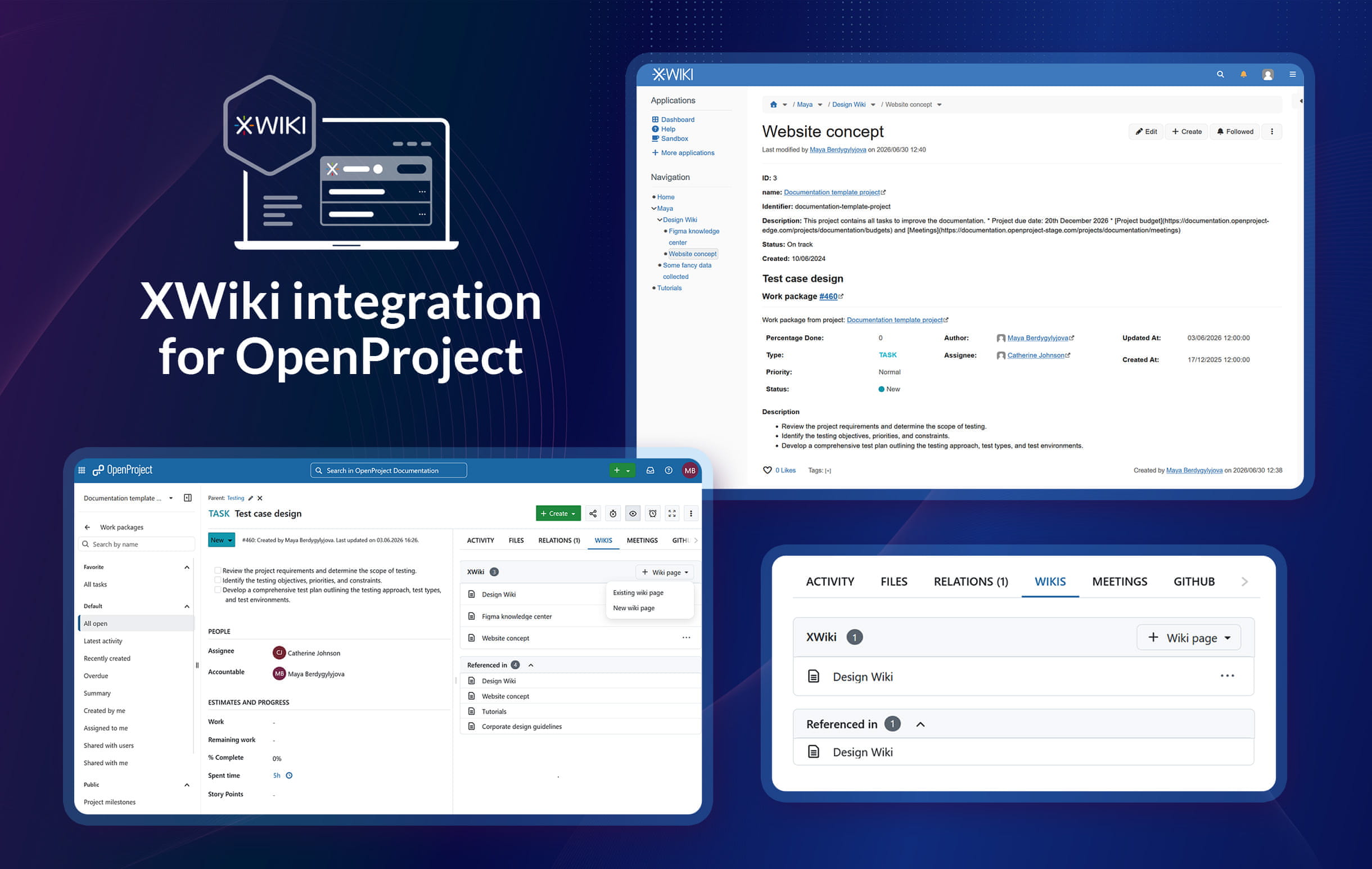Choose 'New wiki page' menu option

tap(634, 608)
